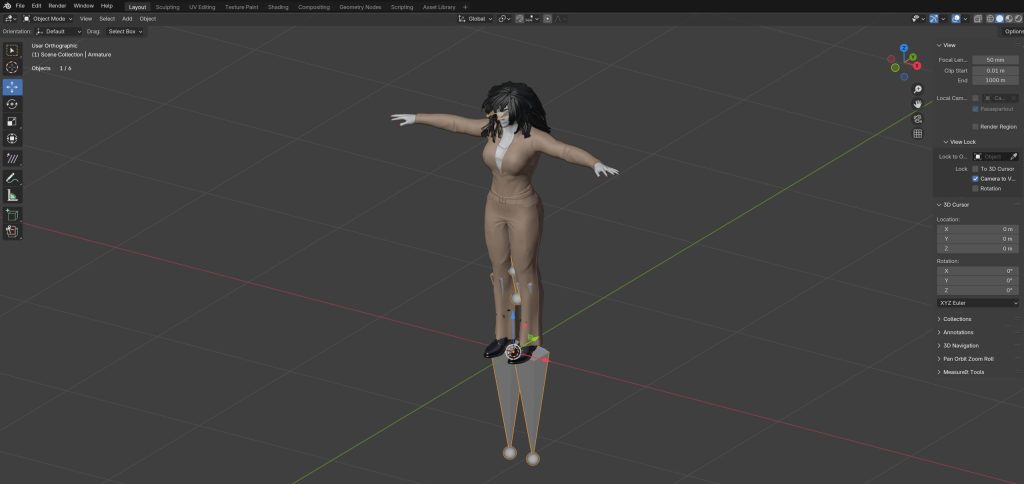Open the XYZ Euler rotation mode dropdown
The width and height of the screenshot is (1024, 484).
(978, 303)
